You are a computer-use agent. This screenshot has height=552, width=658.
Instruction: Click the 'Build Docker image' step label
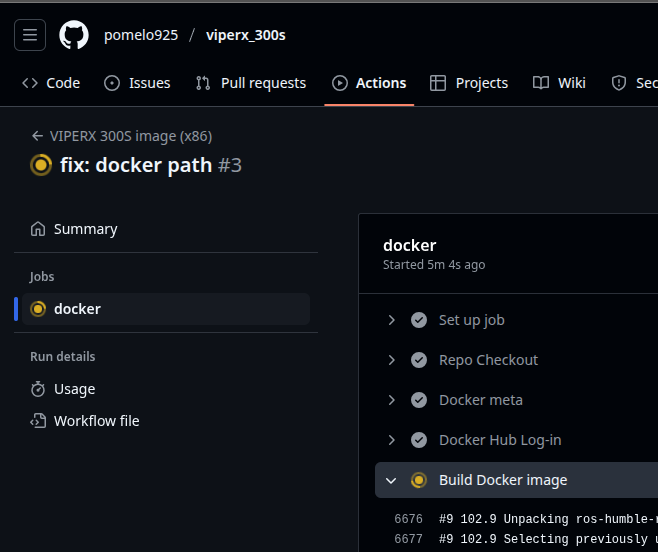click(503, 480)
